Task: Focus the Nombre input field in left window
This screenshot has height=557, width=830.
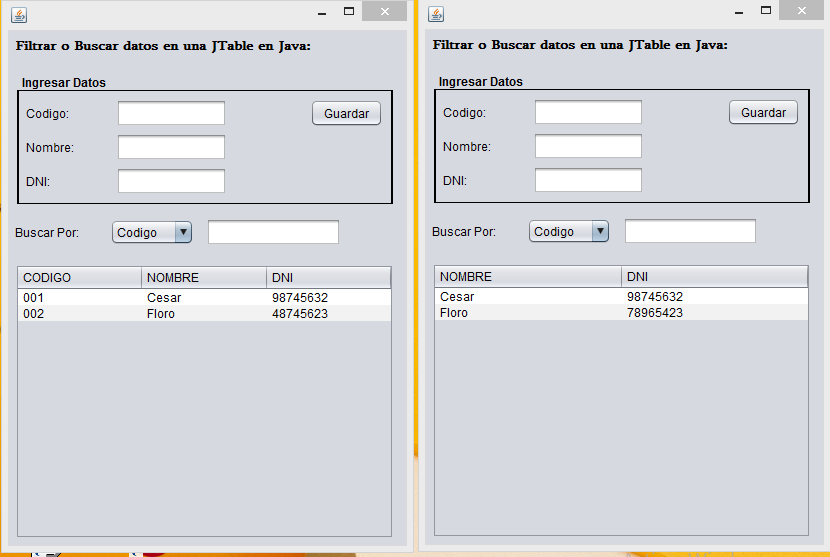Action: (x=172, y=147)
